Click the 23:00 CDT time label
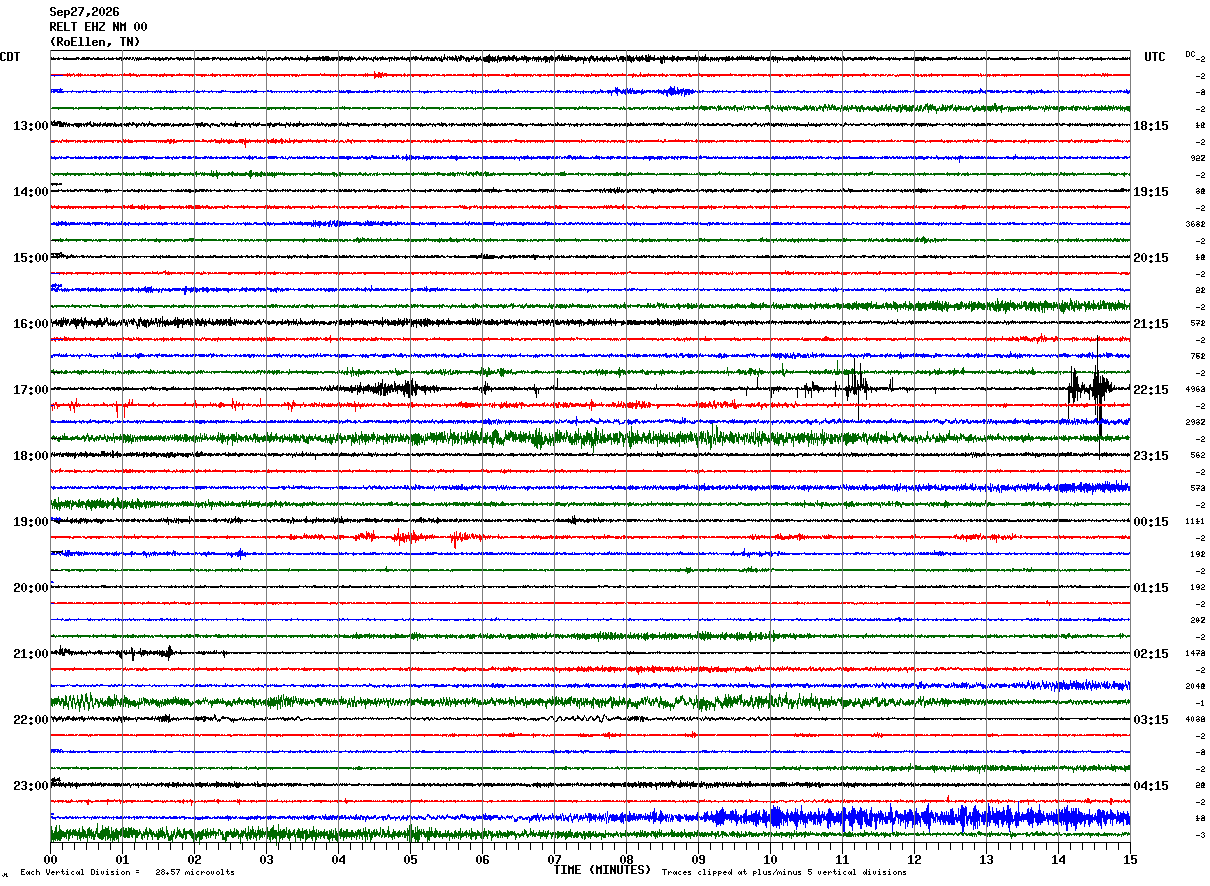The width and height of the screenshot is (1210, 886). (x=31, y=786)
